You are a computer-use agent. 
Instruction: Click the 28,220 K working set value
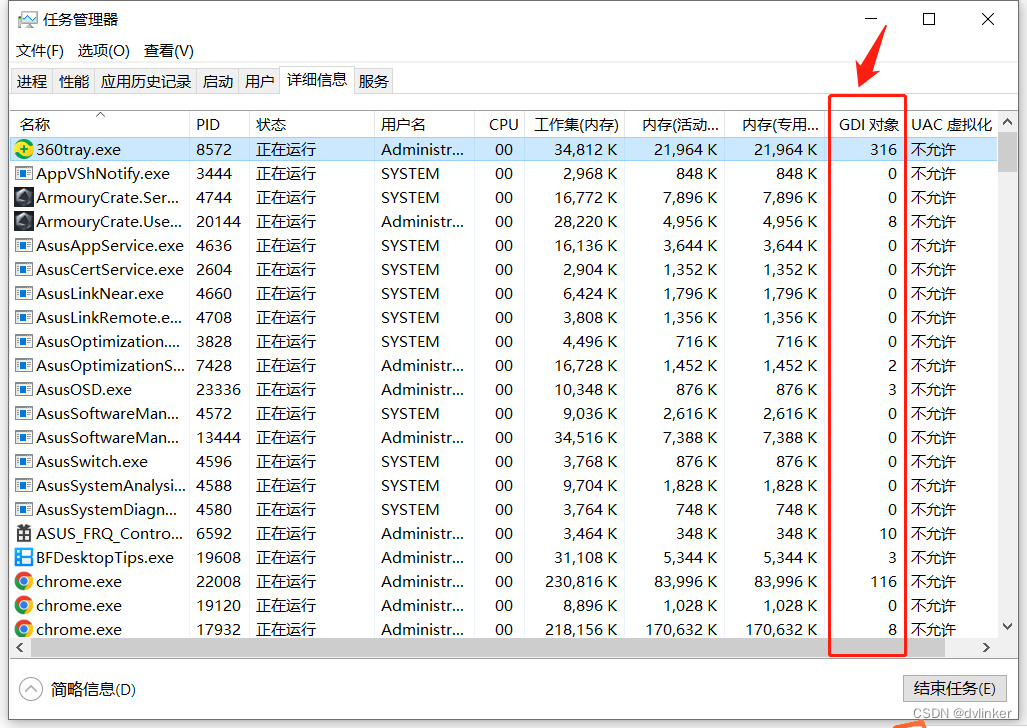coord(586,221)
